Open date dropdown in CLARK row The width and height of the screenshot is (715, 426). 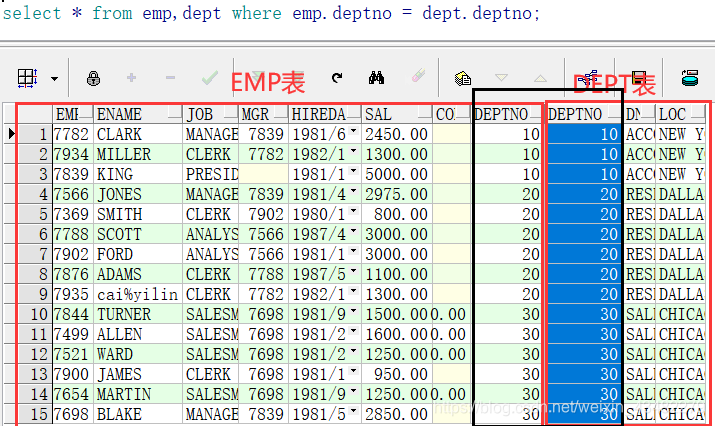(353, 131)
